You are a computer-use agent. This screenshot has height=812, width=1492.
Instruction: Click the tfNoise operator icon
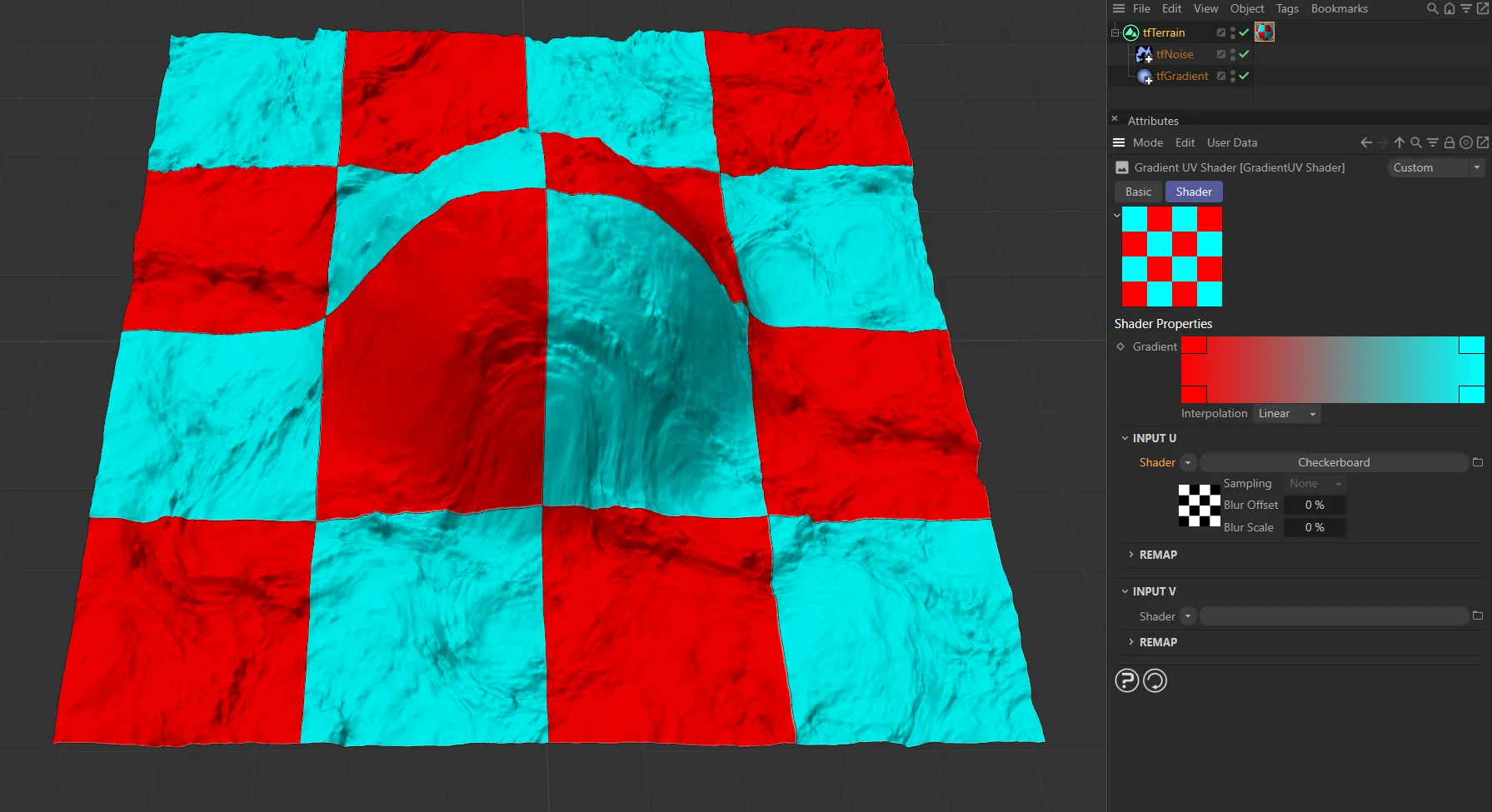click(1145, 54)
